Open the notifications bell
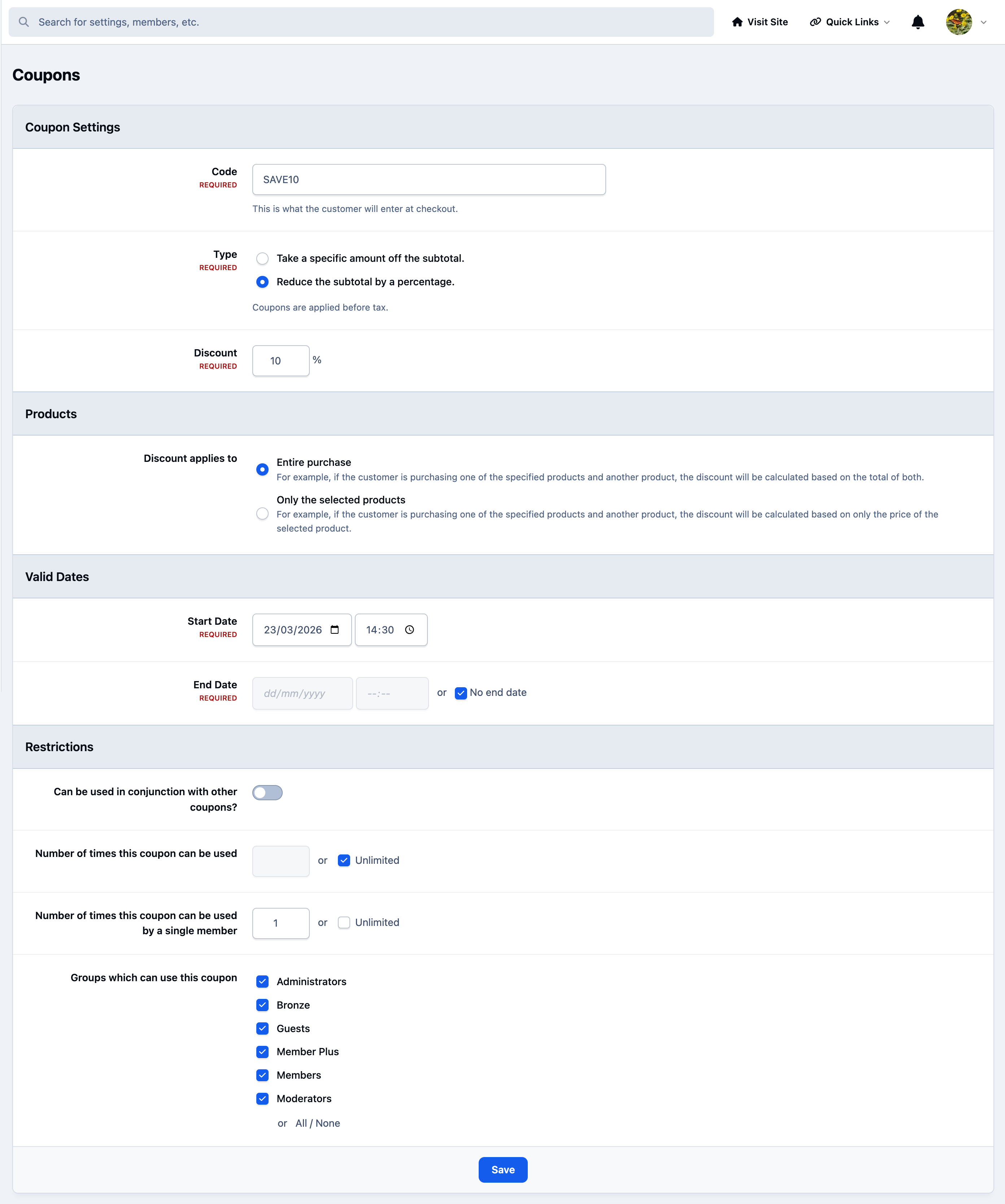 click(917, 22)
